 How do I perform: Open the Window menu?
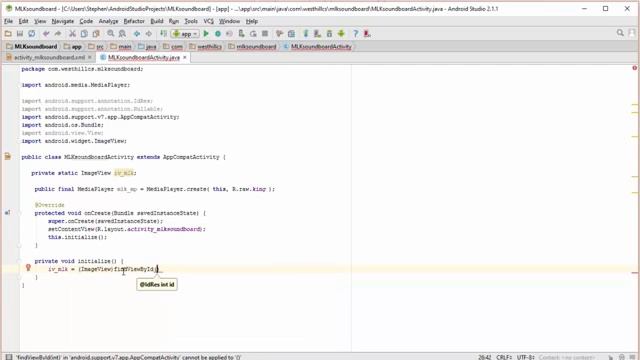(x=229, y=21)
